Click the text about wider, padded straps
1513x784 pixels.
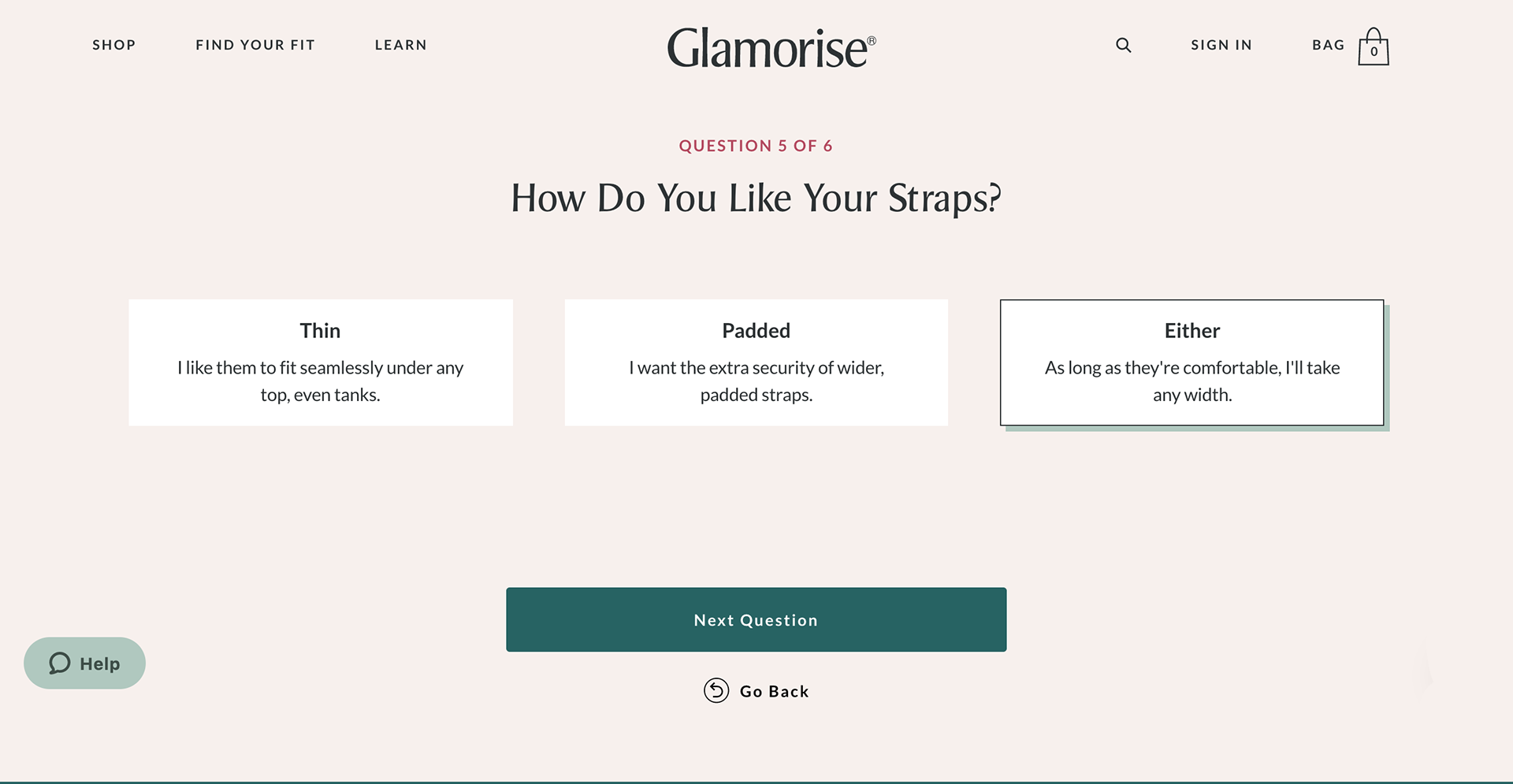click(756, 381)
